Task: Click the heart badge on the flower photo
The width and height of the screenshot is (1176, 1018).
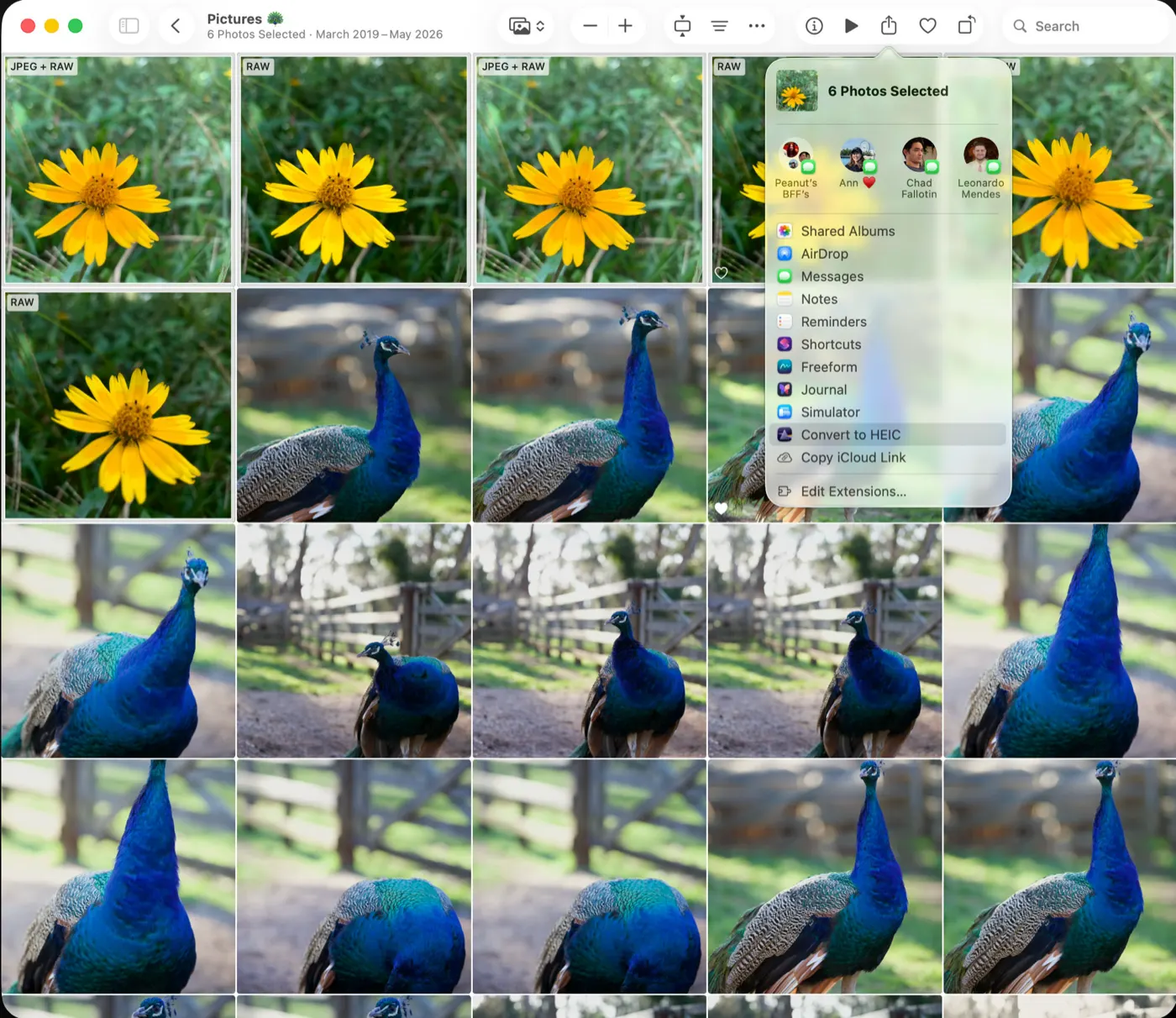Action: click(721, 273)
